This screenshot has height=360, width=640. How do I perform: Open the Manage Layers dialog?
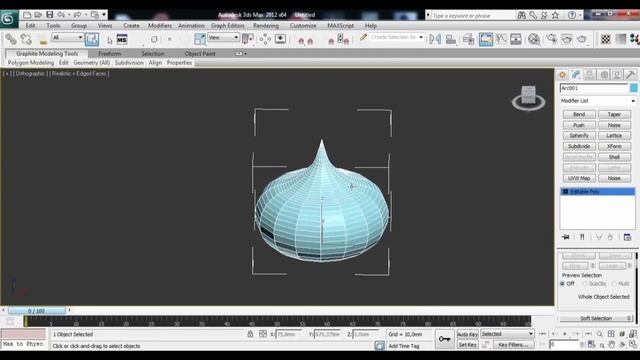point(469,39)
